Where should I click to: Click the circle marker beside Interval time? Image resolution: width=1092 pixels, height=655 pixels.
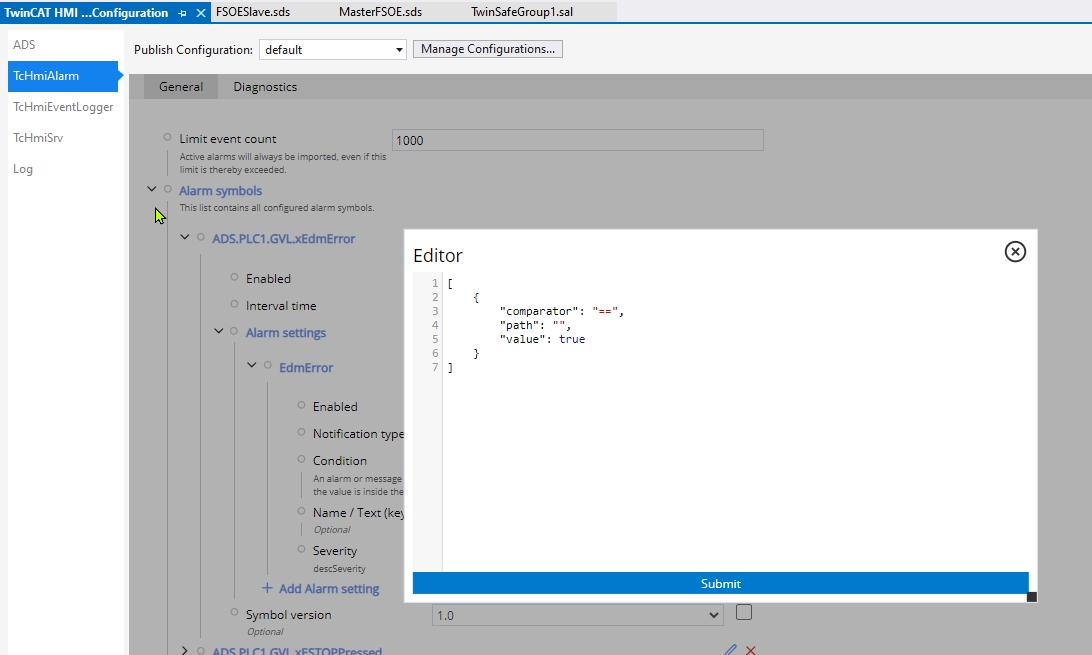[235, 303]
